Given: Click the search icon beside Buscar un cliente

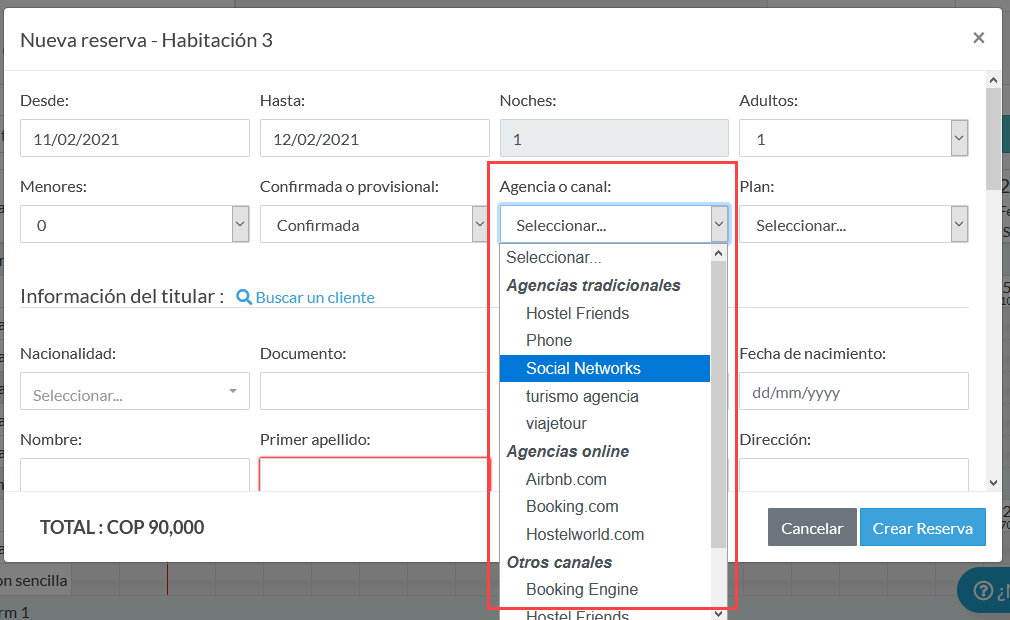Looking at the screenshot, I should click(x=243, y=297).
